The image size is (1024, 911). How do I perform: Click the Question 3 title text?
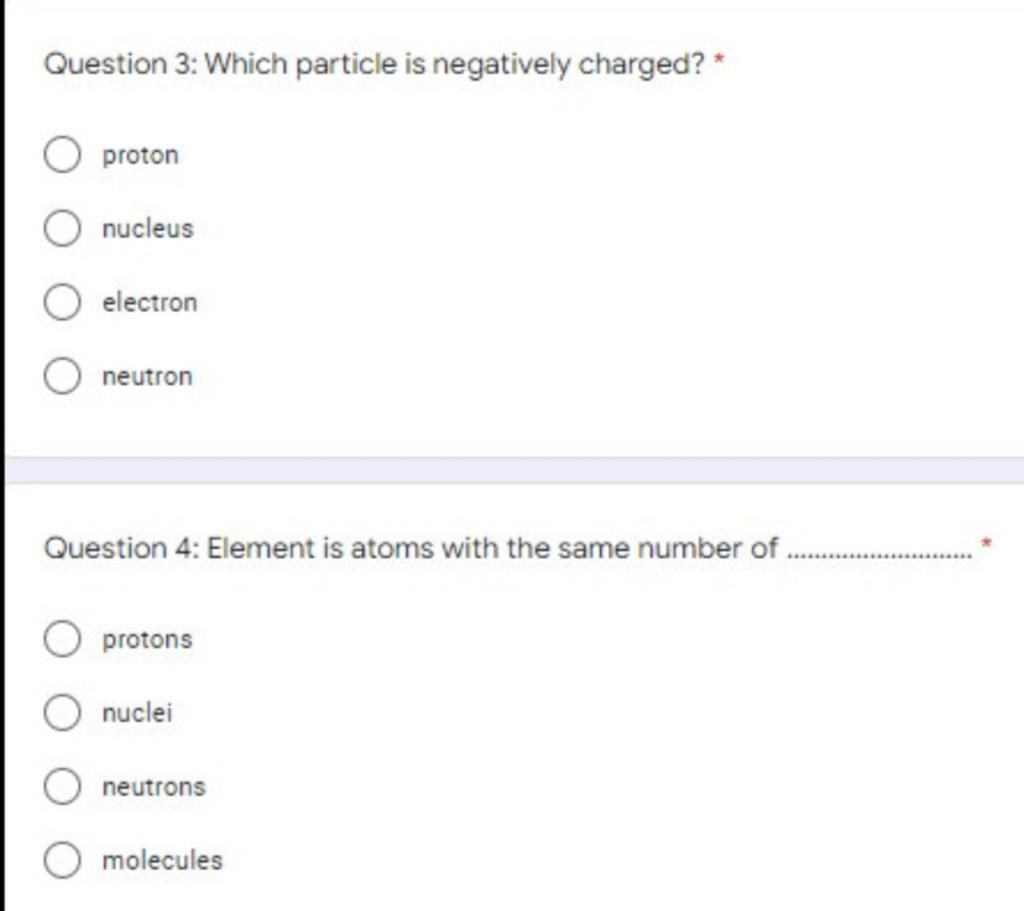[374, 65]
